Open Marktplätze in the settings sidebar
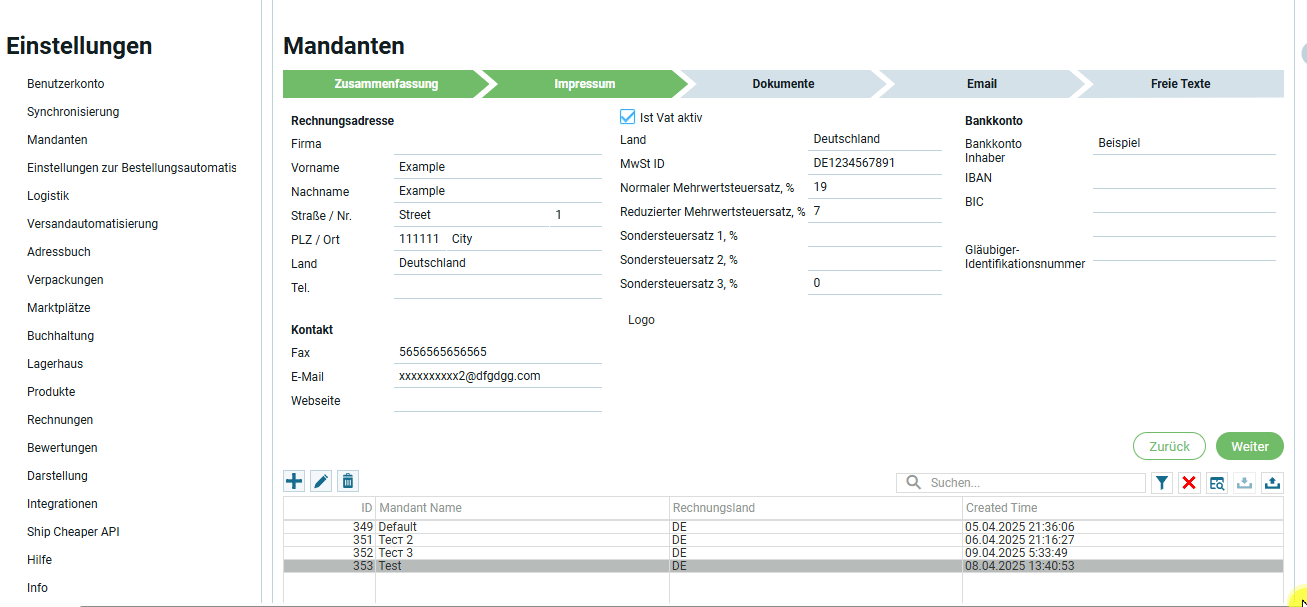Image resolution: width=1307 pixels, height=607 pixels. [58, 308]
